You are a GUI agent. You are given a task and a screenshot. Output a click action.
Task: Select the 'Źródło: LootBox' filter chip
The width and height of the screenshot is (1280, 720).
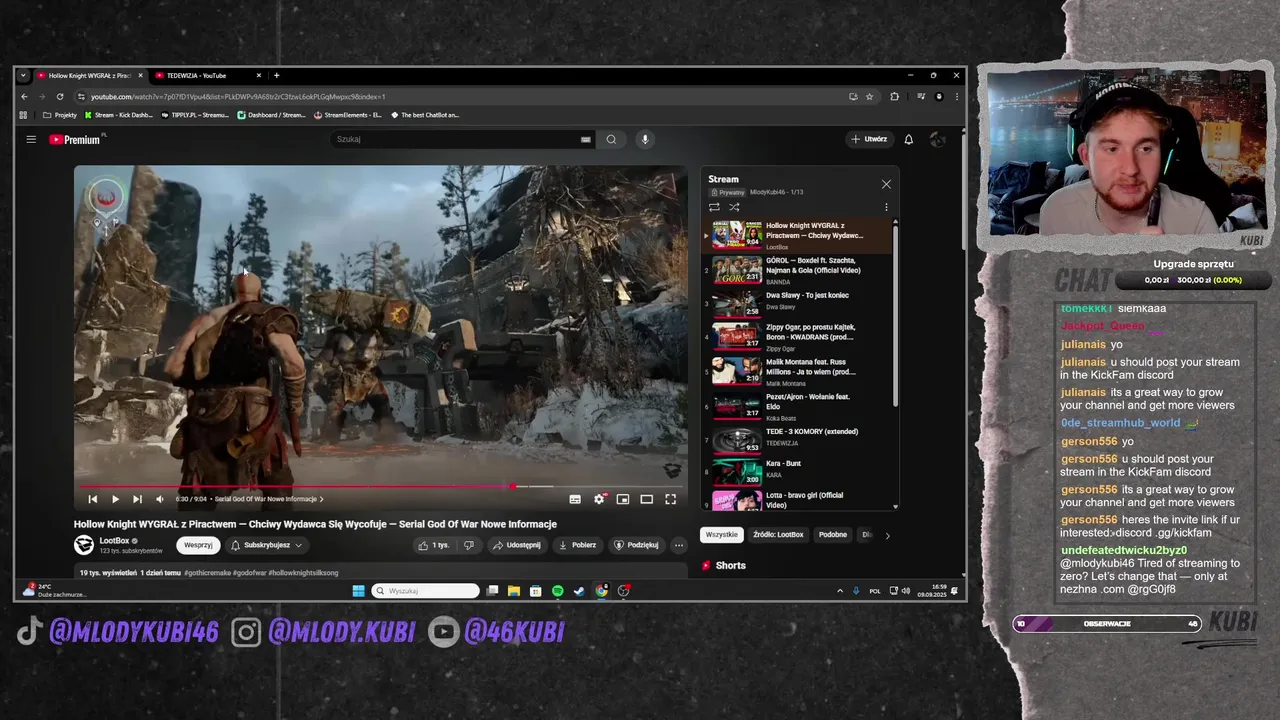[778, 535]
